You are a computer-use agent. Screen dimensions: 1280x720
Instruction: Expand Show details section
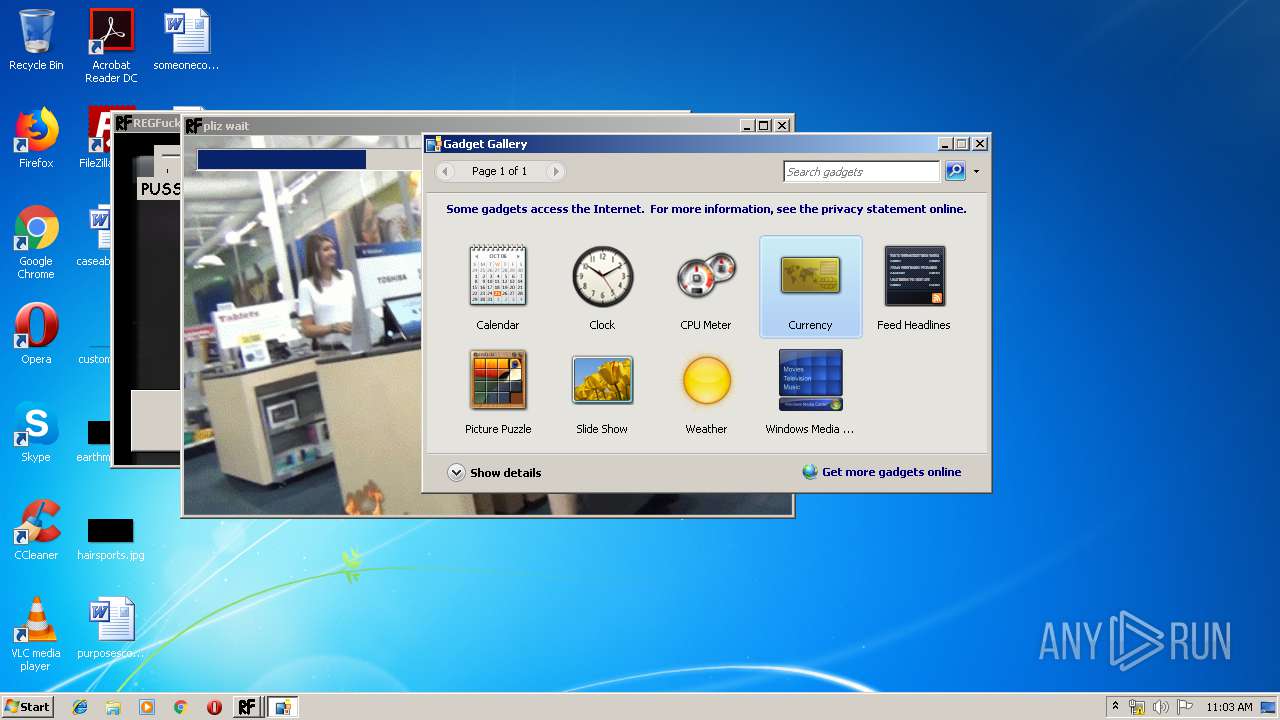pos(494,473)
